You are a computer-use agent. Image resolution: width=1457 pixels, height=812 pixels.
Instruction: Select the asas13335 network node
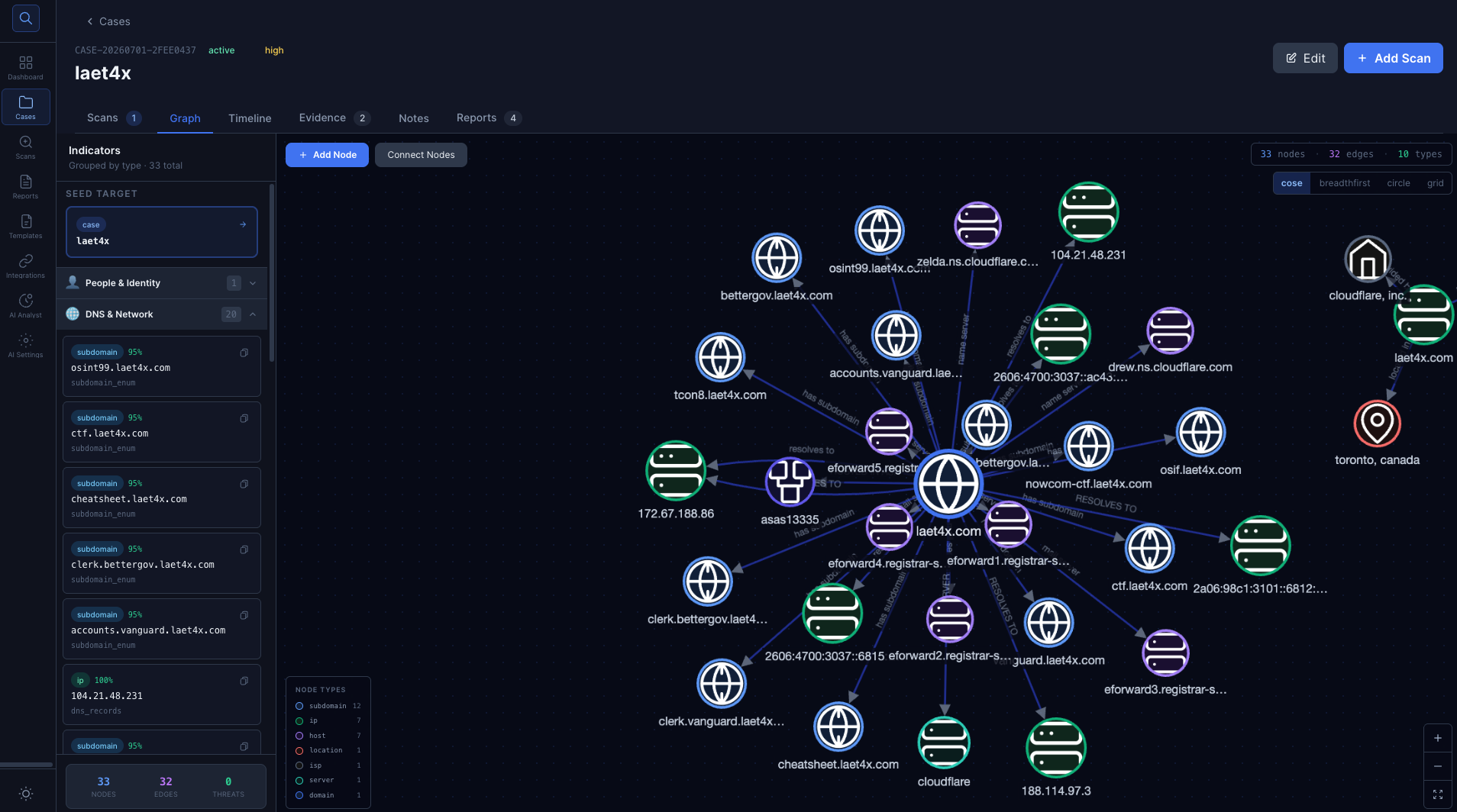pyautogui.click(x=790, y=482)
